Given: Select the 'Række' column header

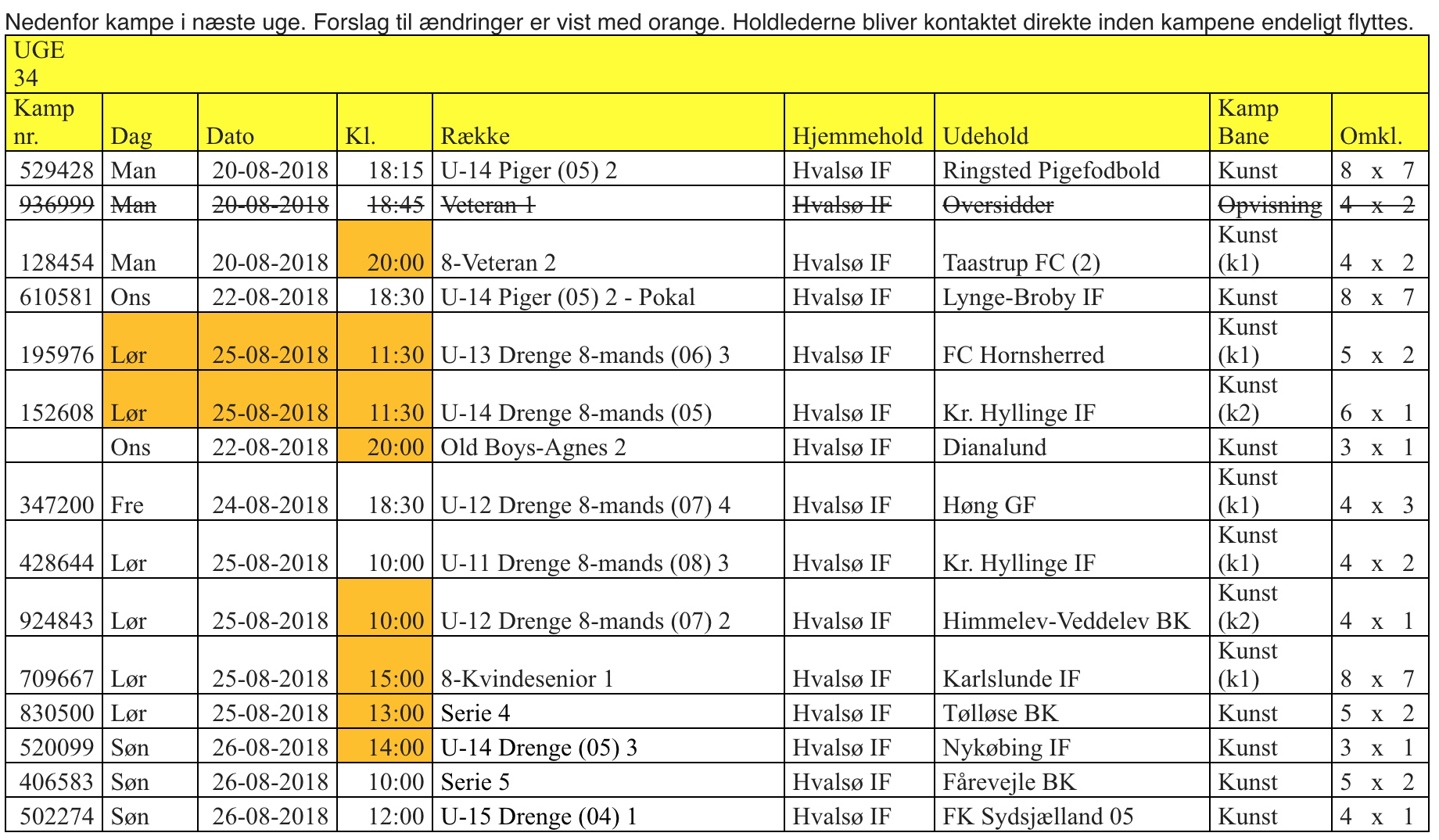Looking at the screenshot, I should (608, 122).
